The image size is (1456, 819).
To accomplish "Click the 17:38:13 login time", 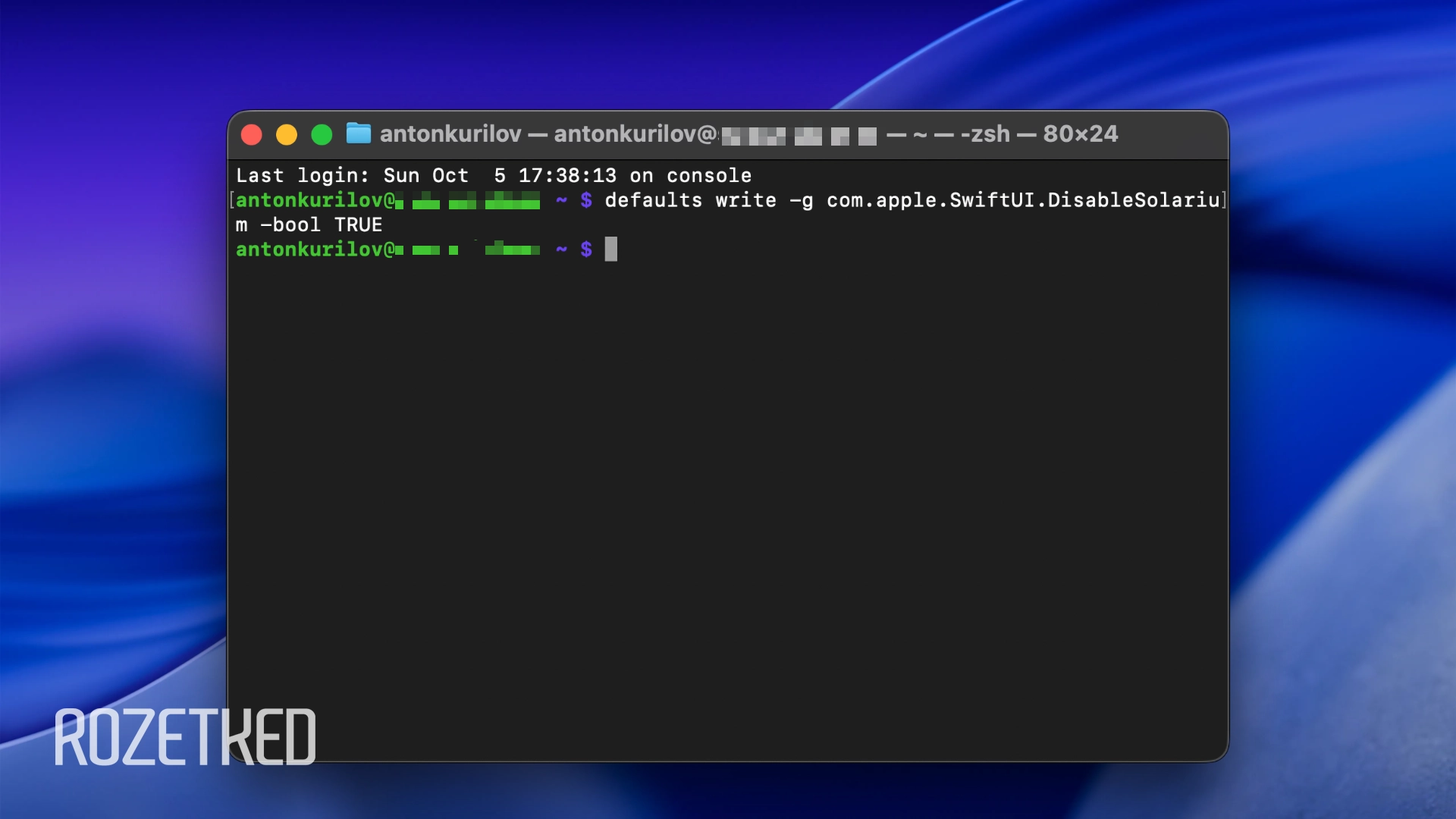I will click(566, 176).
